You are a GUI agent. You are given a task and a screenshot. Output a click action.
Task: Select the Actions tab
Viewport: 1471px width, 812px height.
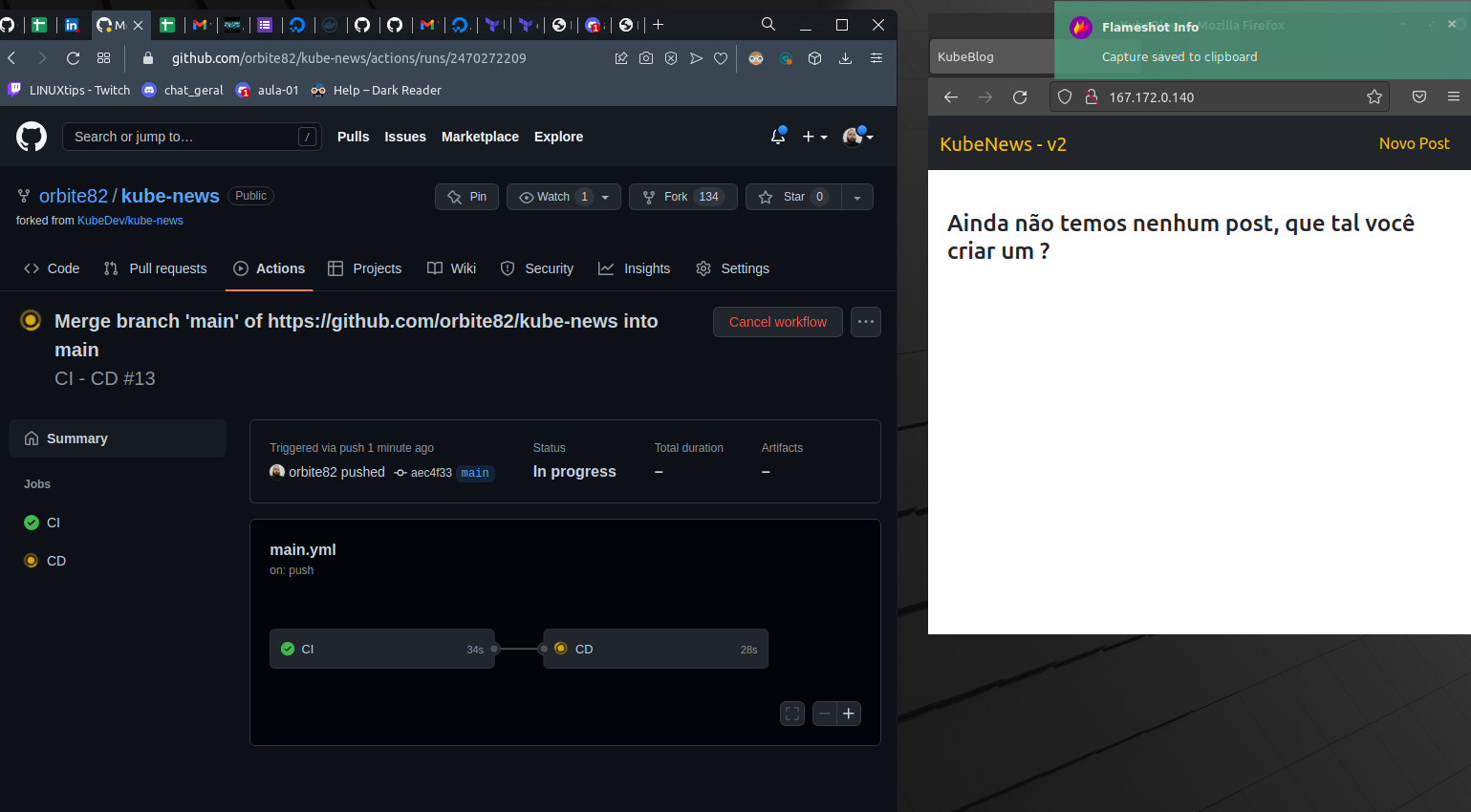270,268
